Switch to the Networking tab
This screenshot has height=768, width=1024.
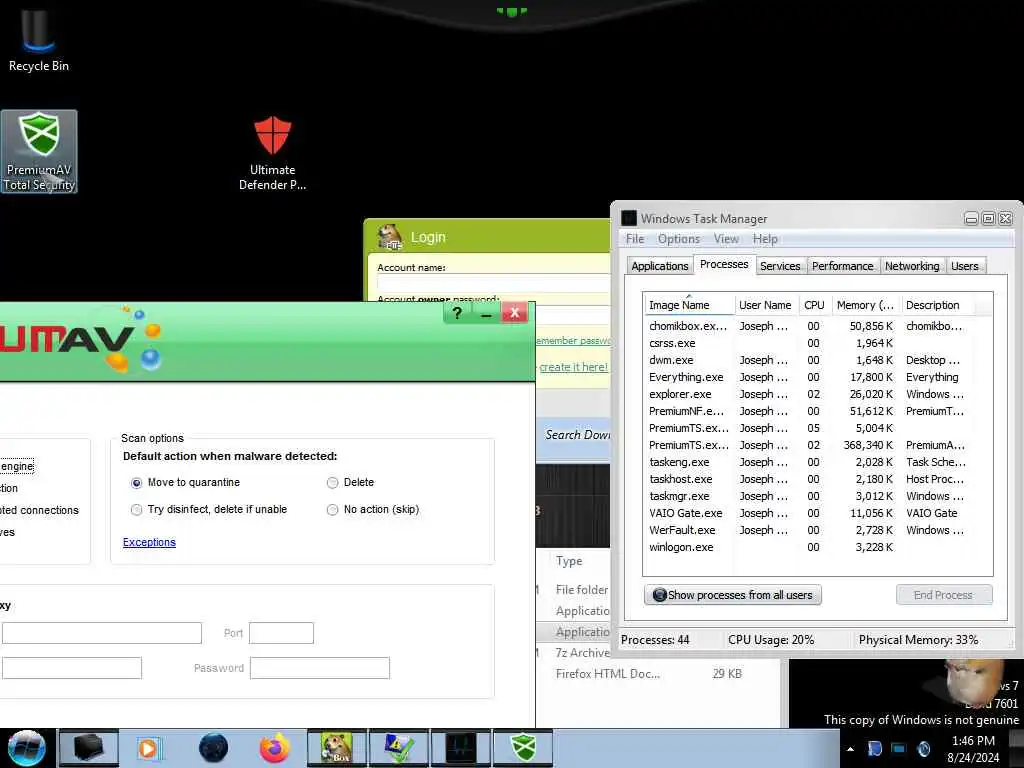click(912, 266)
